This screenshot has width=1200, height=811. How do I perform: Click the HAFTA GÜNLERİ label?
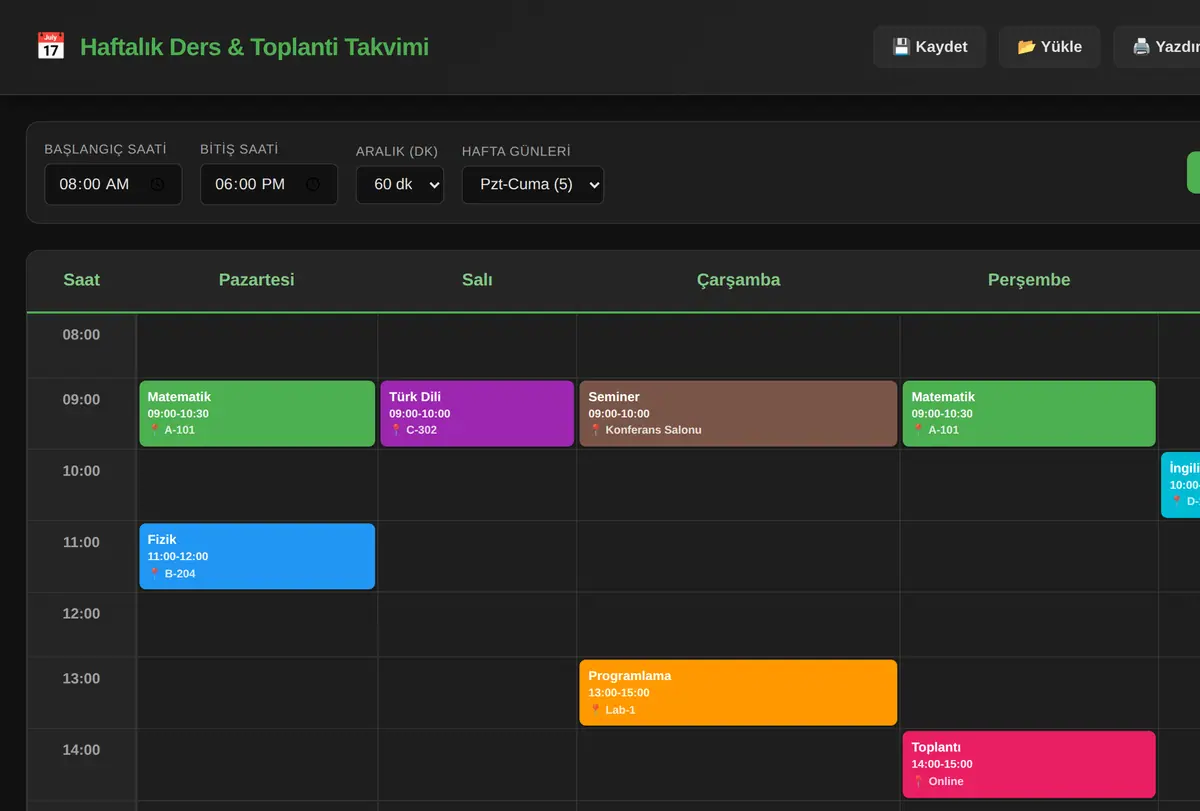tap(516, 151)
